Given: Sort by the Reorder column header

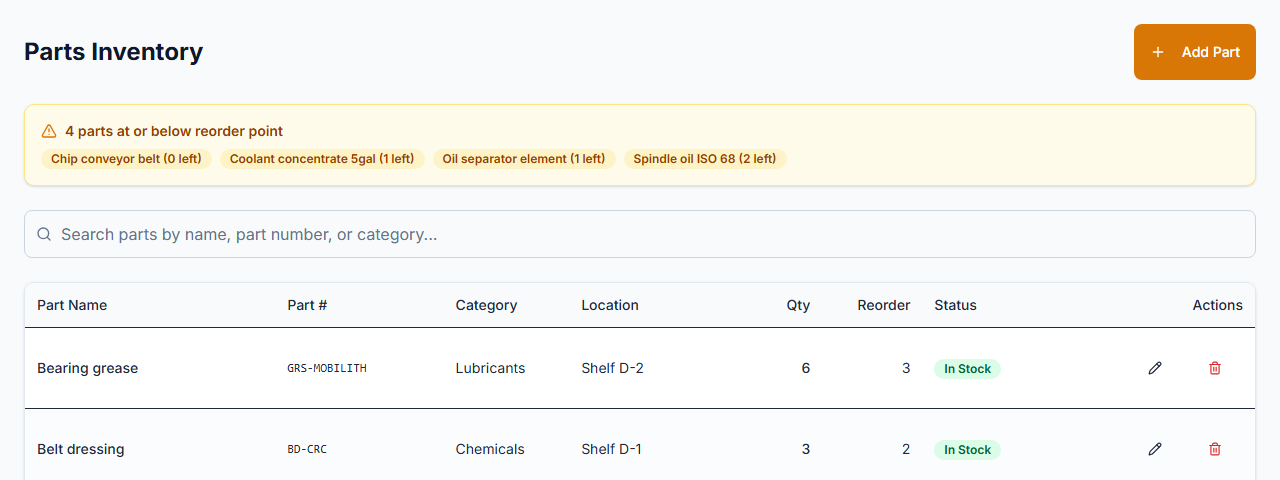Looking at the screenshot, I should [883, 305].
